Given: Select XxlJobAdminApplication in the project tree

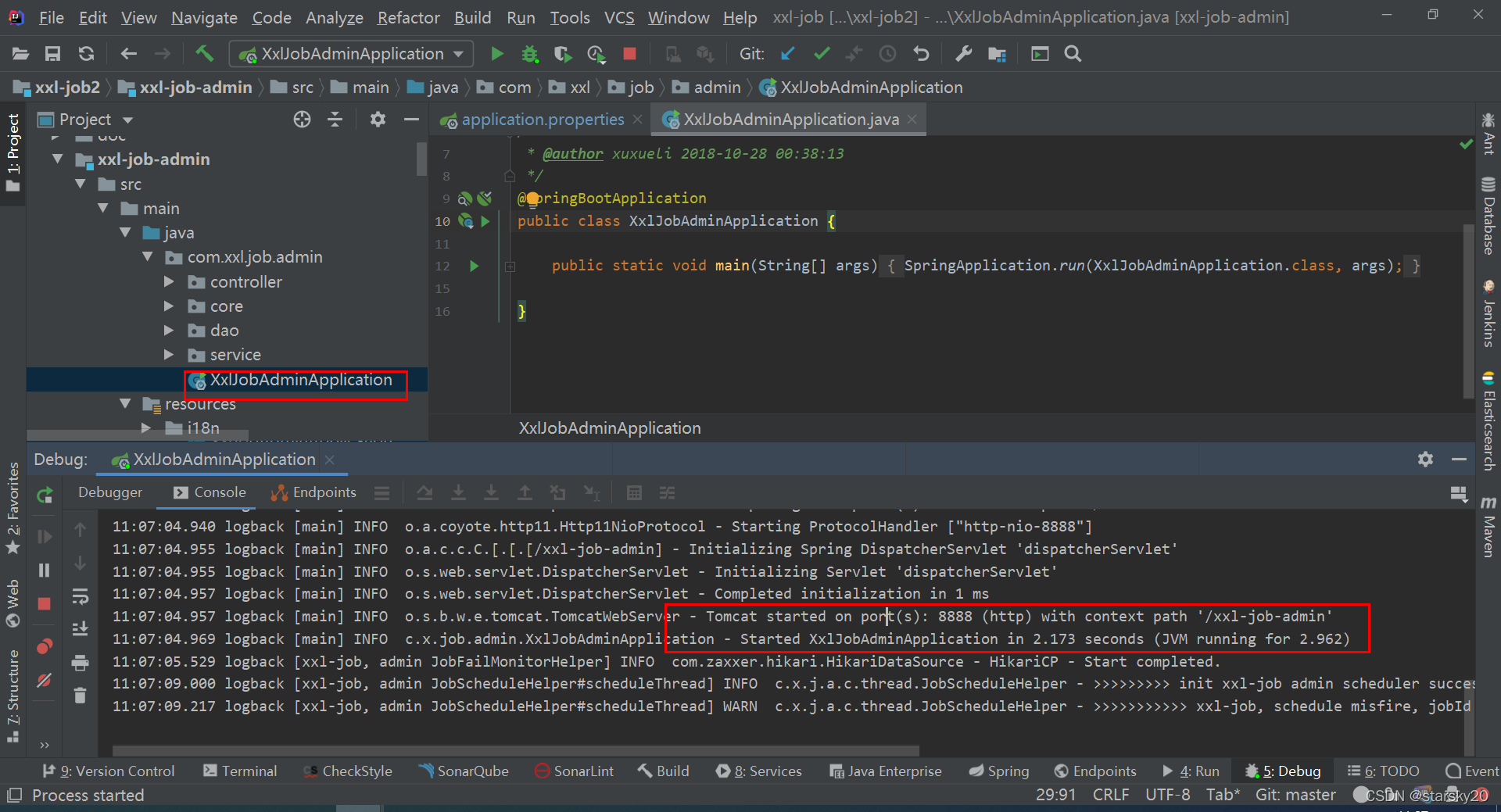Looking at the screenshot, I should tap(300, 380).
